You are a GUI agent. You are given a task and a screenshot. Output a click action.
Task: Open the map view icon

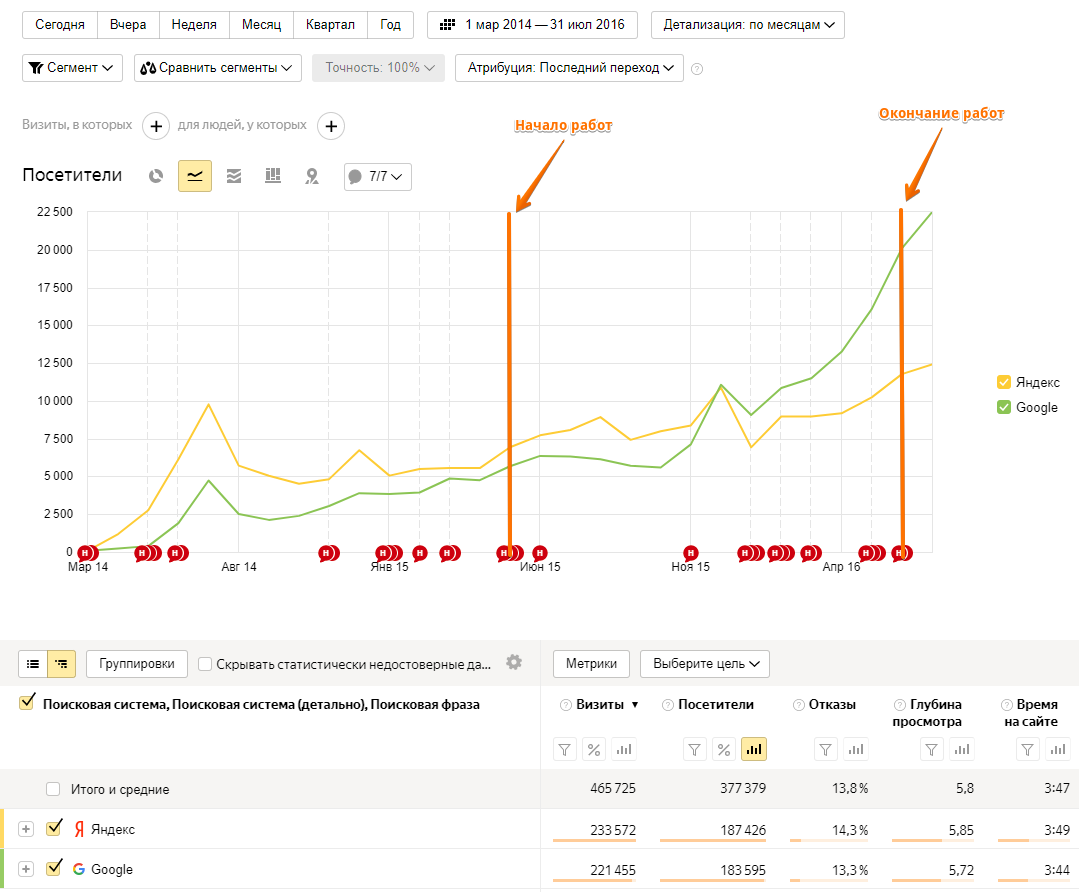312,177
